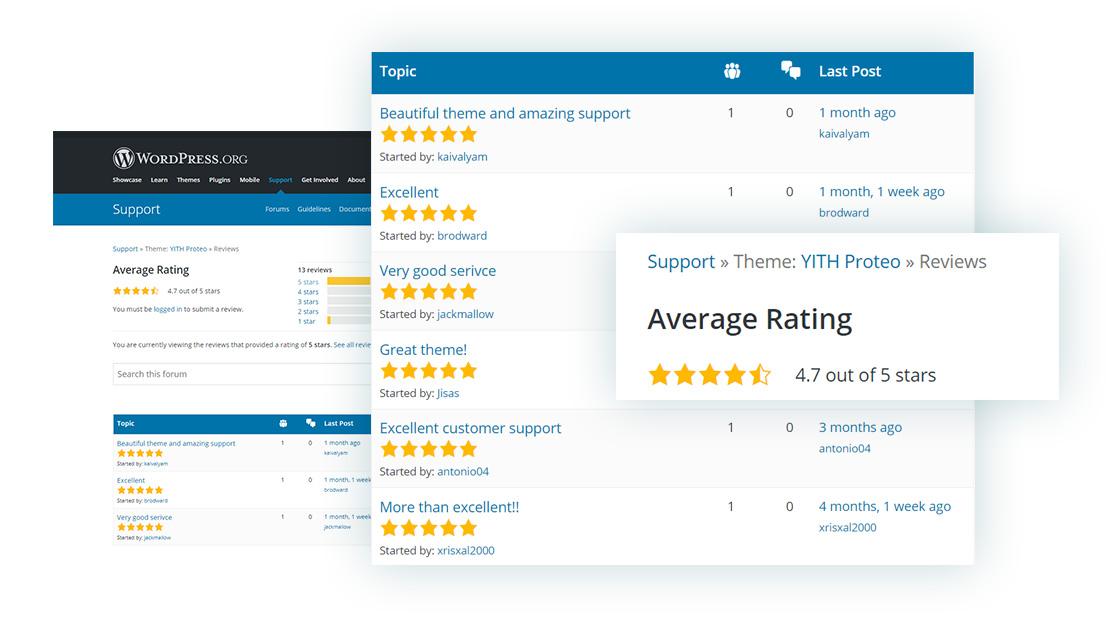Open the 'More than excellent!!' review
The image size is (1106, 627).
pyautogui.click(x=449, y=507)
